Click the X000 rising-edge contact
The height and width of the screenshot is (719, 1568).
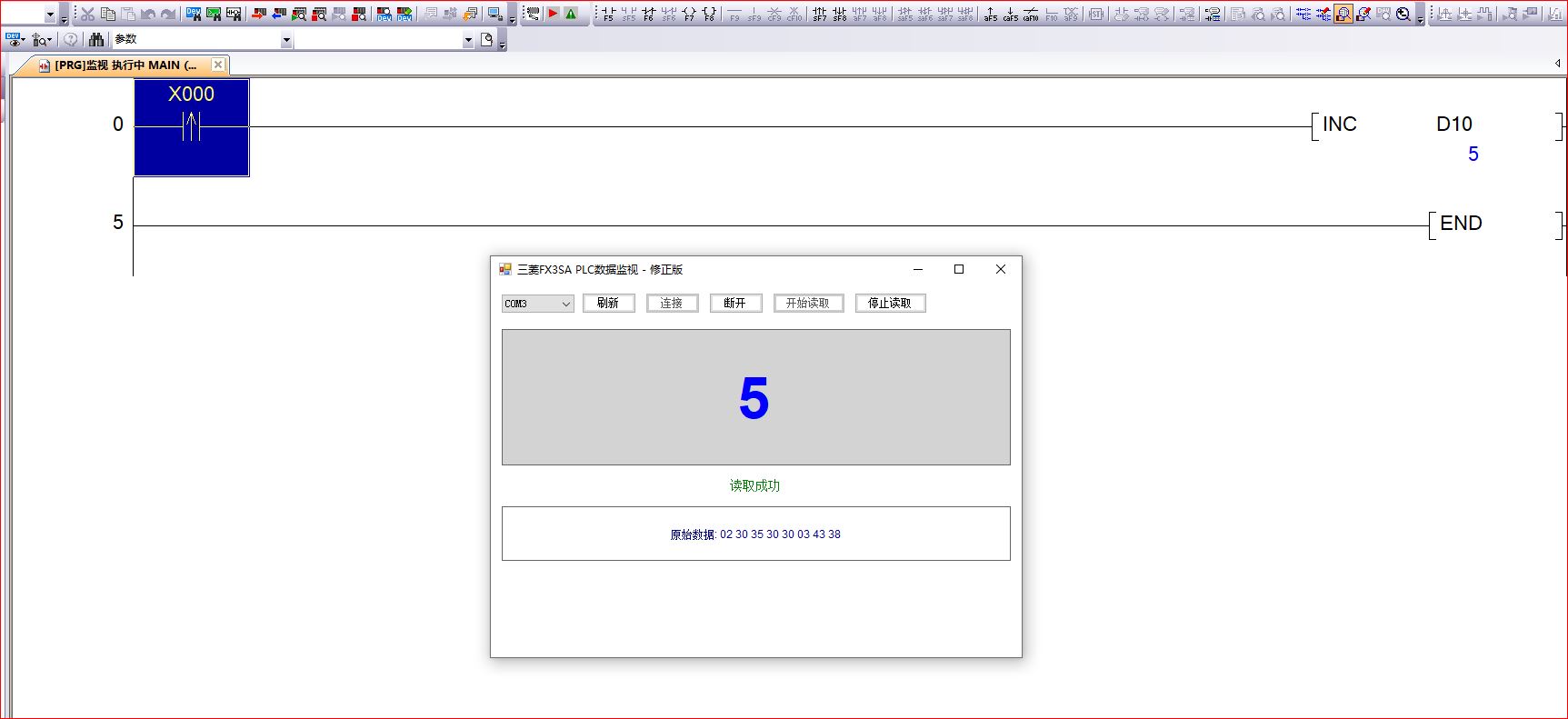(x=192, y=127)
